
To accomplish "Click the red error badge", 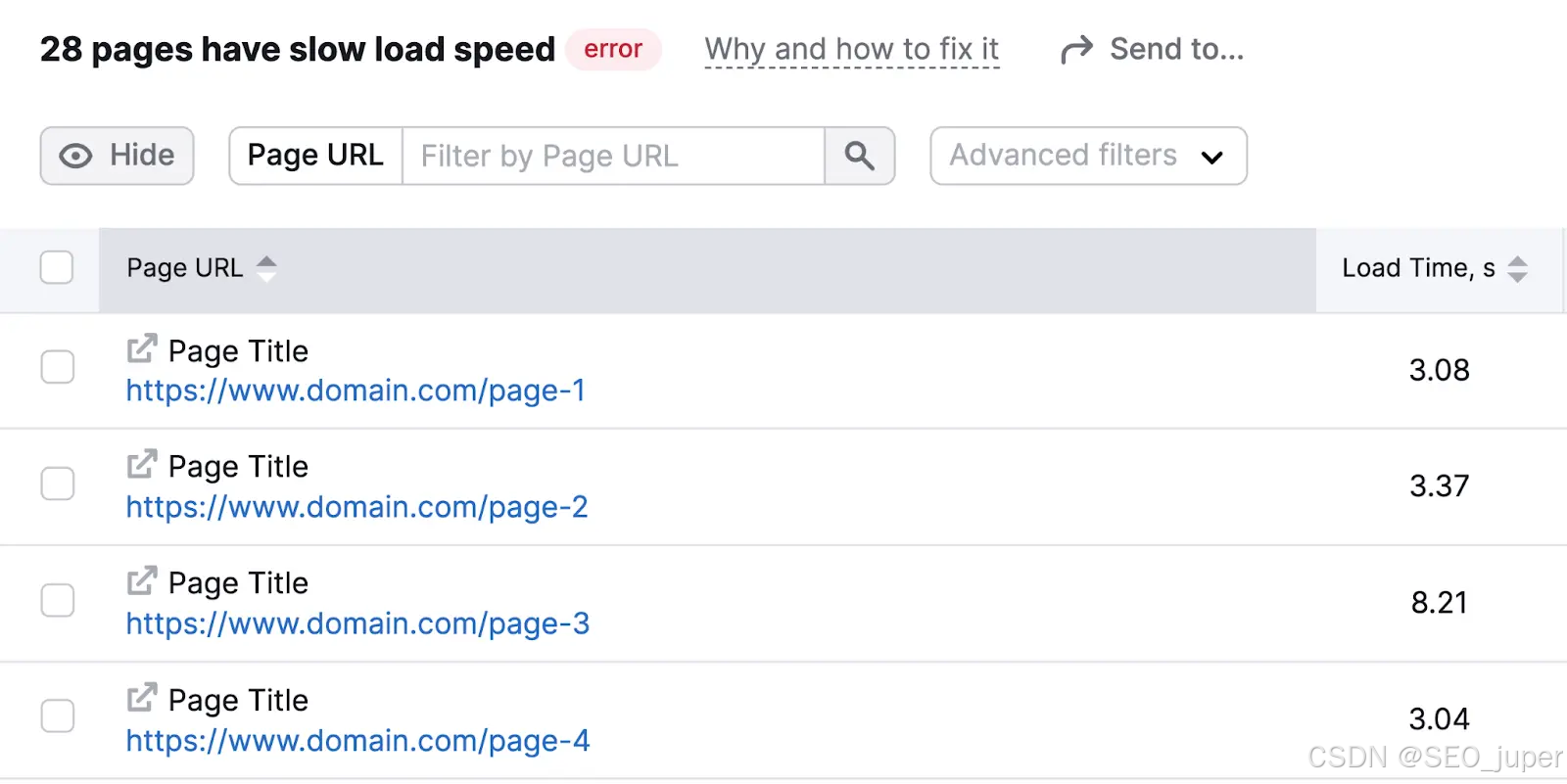I will (613, 49).
